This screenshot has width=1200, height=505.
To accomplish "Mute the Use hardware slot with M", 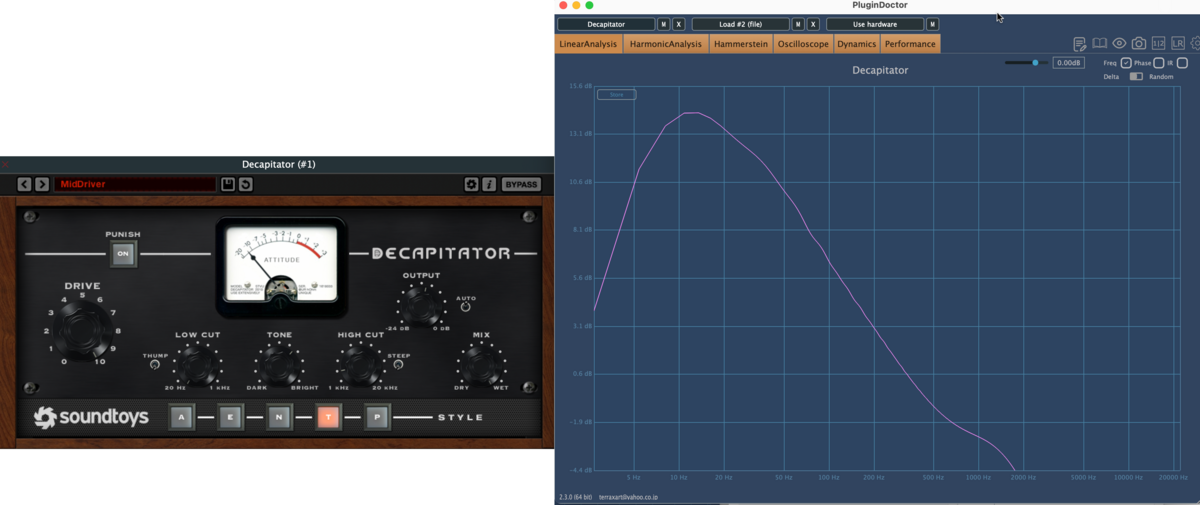I will coord(933,24).
